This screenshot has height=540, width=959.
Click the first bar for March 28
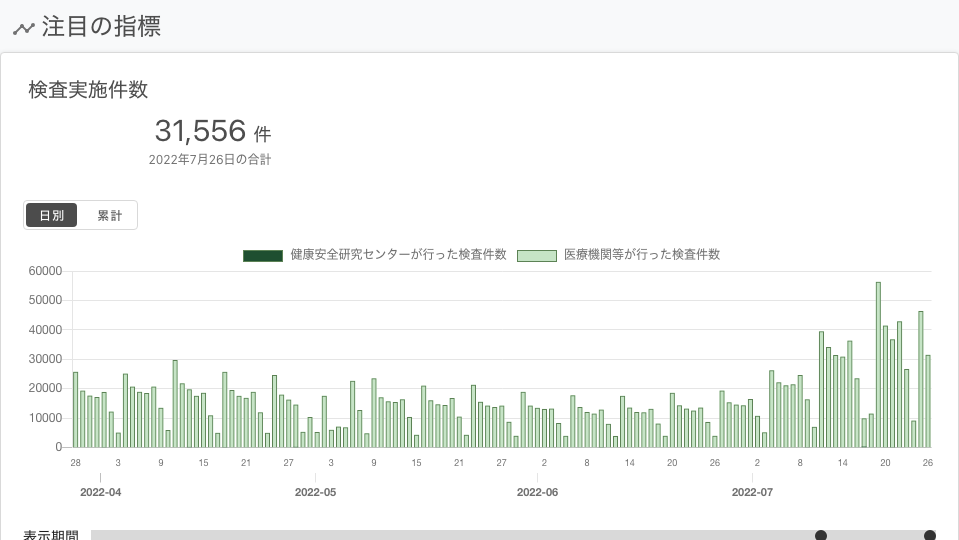75,410
